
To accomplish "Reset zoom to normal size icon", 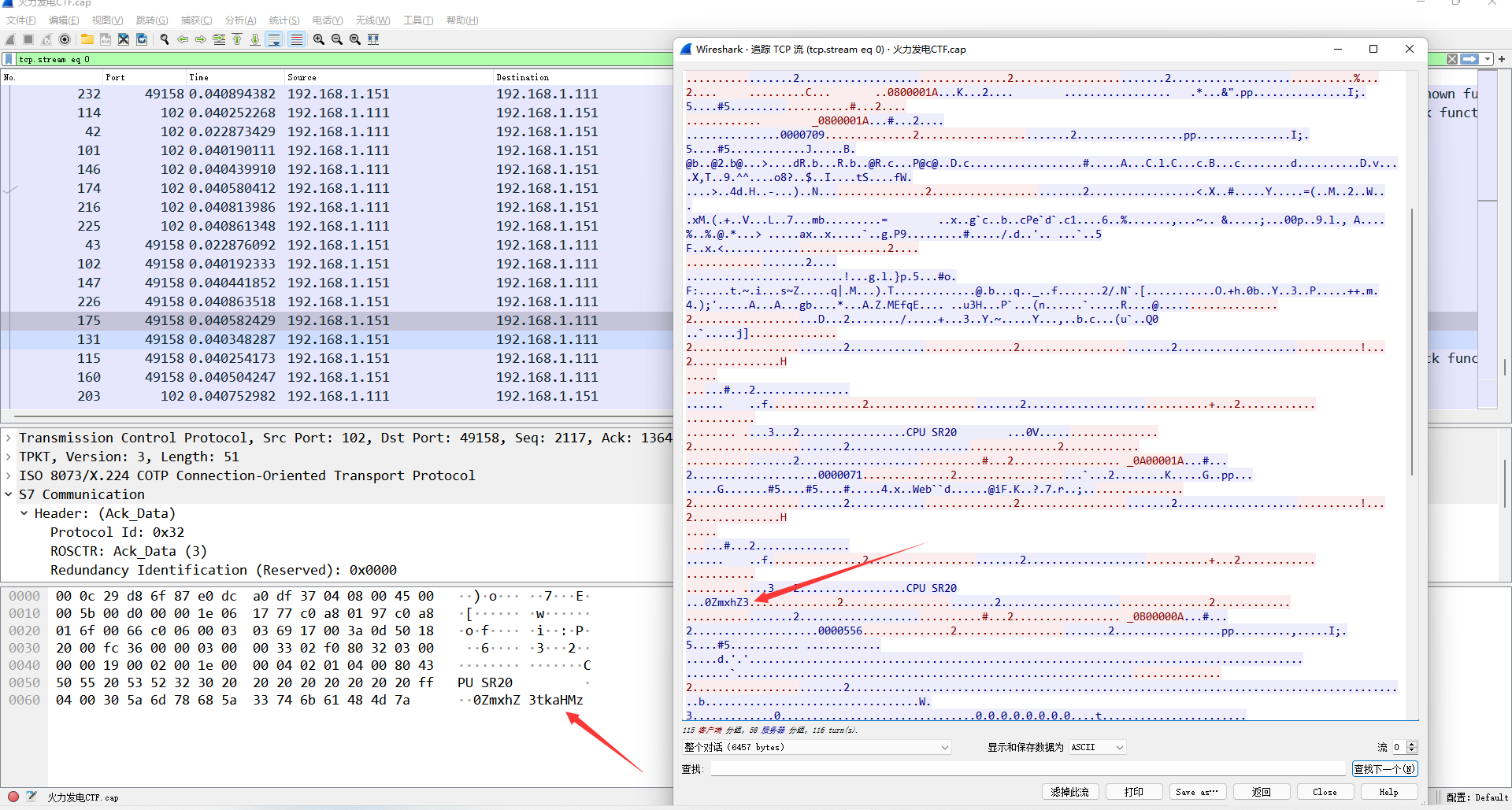I will point(355,39).
